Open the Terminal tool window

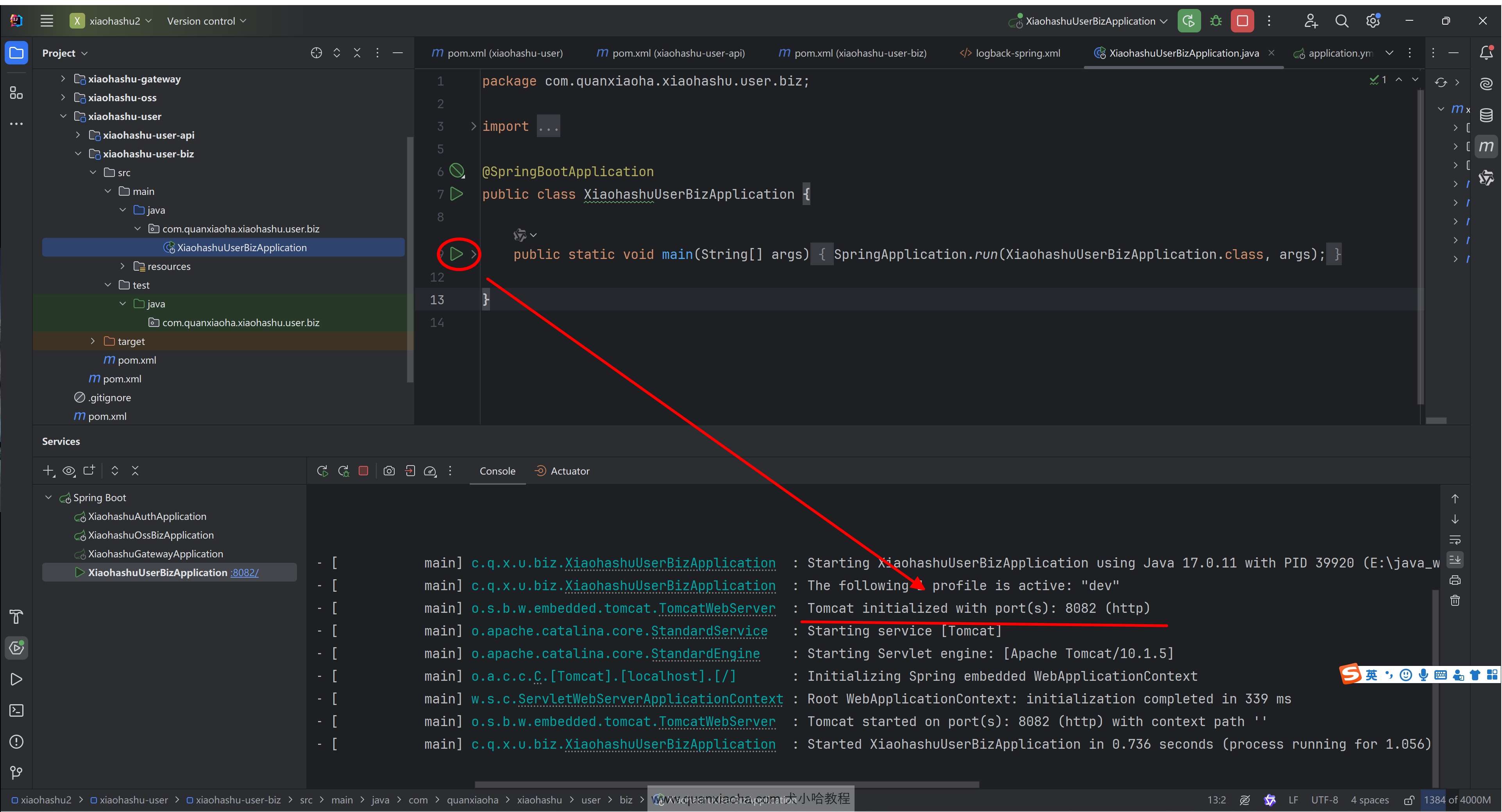pyautogui.click(x=16, y=710)
